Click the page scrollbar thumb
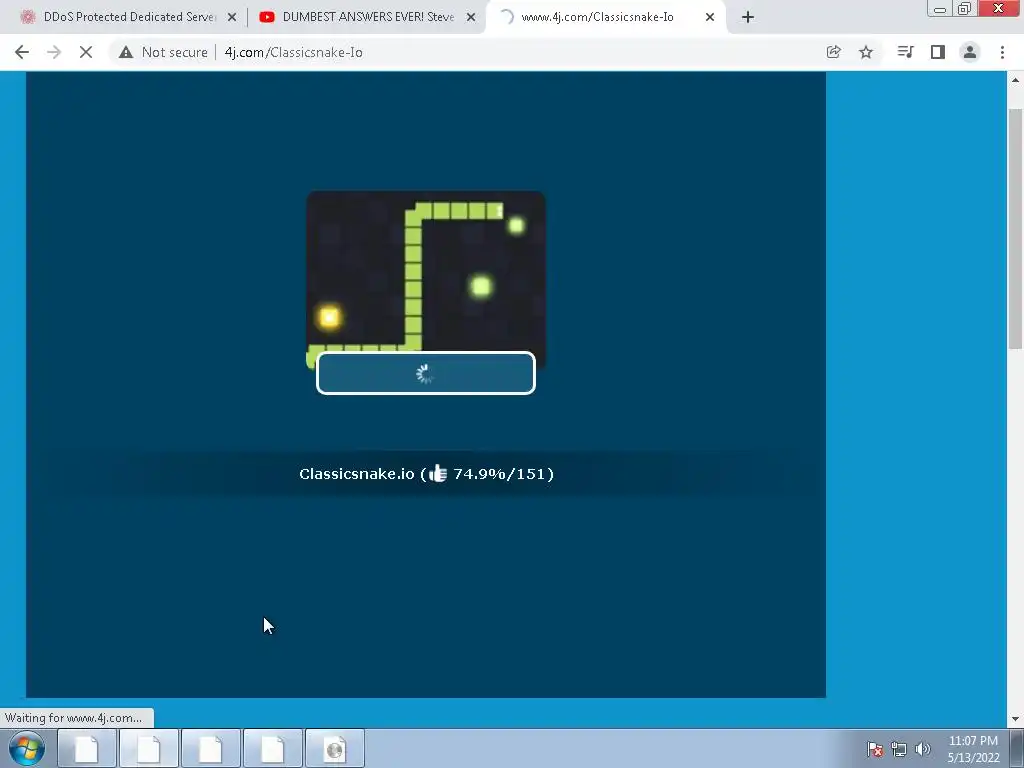This screenshot has height=768, width=1024. [1016, 229]
